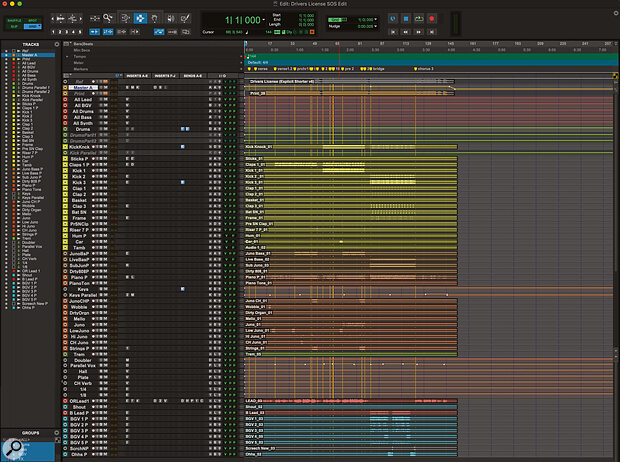
Task: Mute the All Lead track
Action: tap(106, 100)
